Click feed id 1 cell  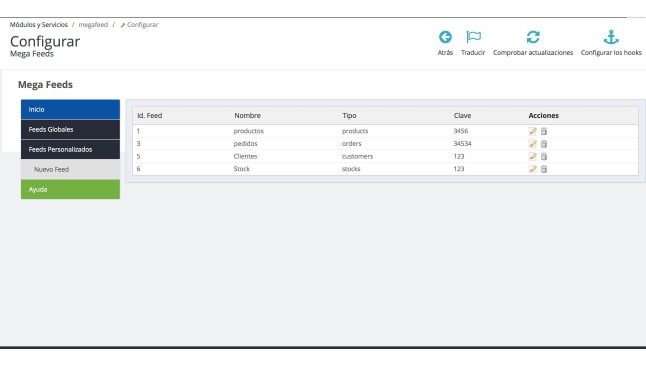coord(138,131)
